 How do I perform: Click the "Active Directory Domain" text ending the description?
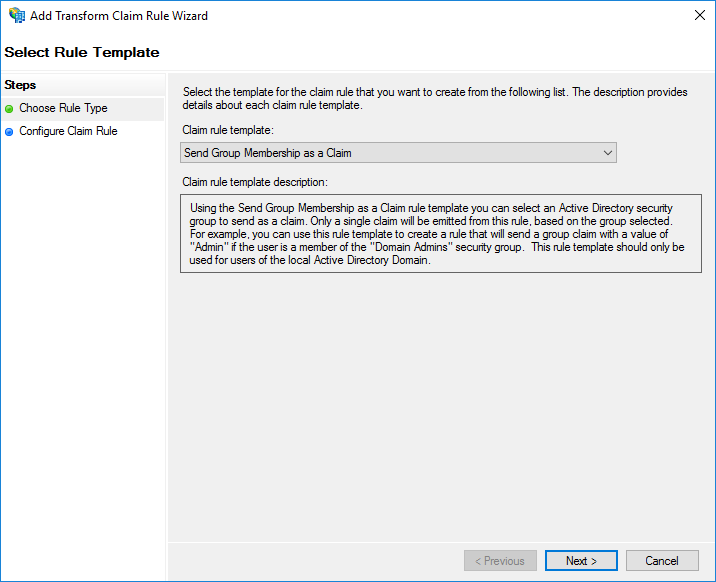click(x=372, y=260)
